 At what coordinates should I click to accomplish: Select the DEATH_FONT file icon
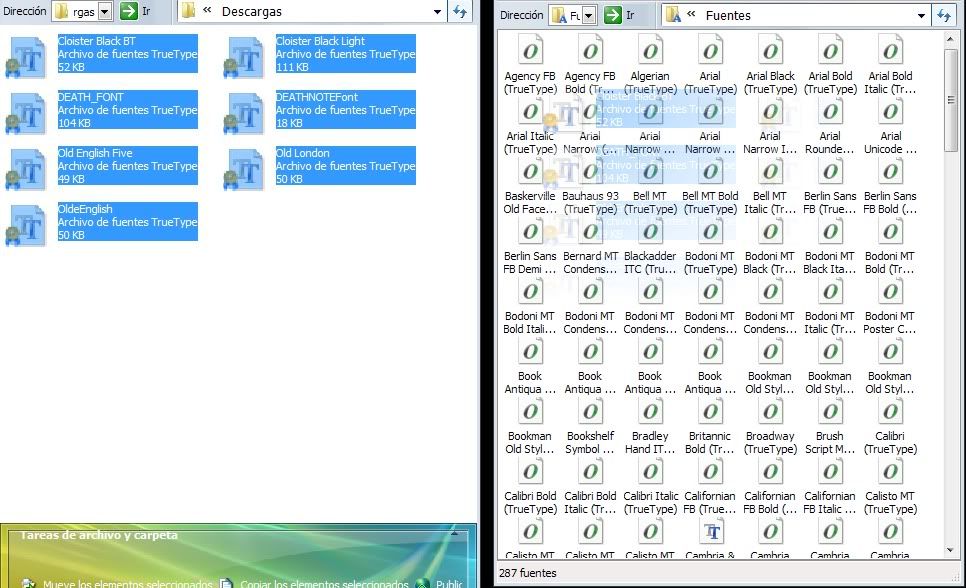tap(26, 113)
